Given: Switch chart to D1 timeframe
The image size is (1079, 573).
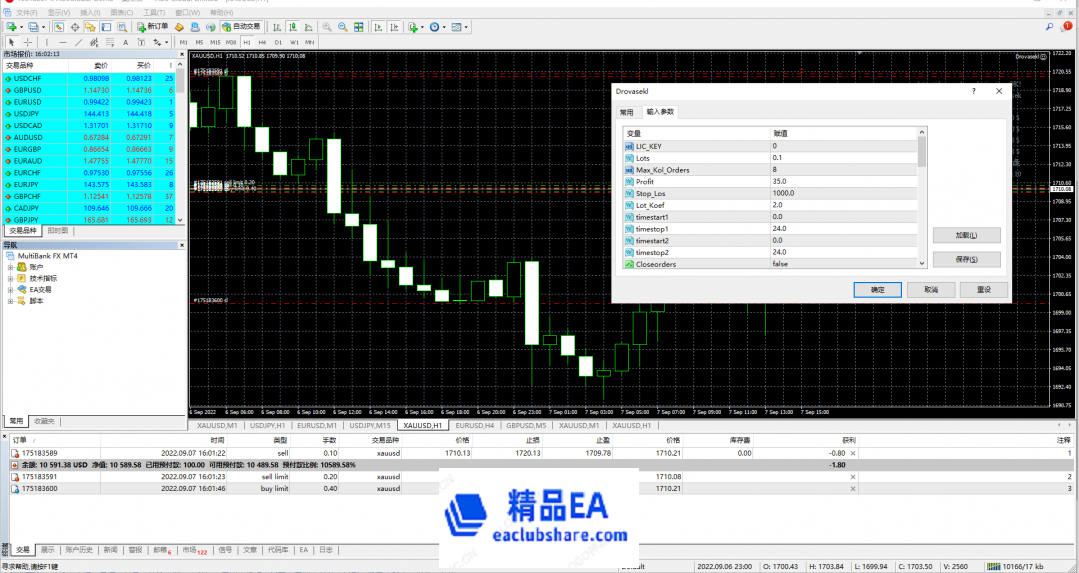Looking at the screenshot, I should [x=278, y=43].
